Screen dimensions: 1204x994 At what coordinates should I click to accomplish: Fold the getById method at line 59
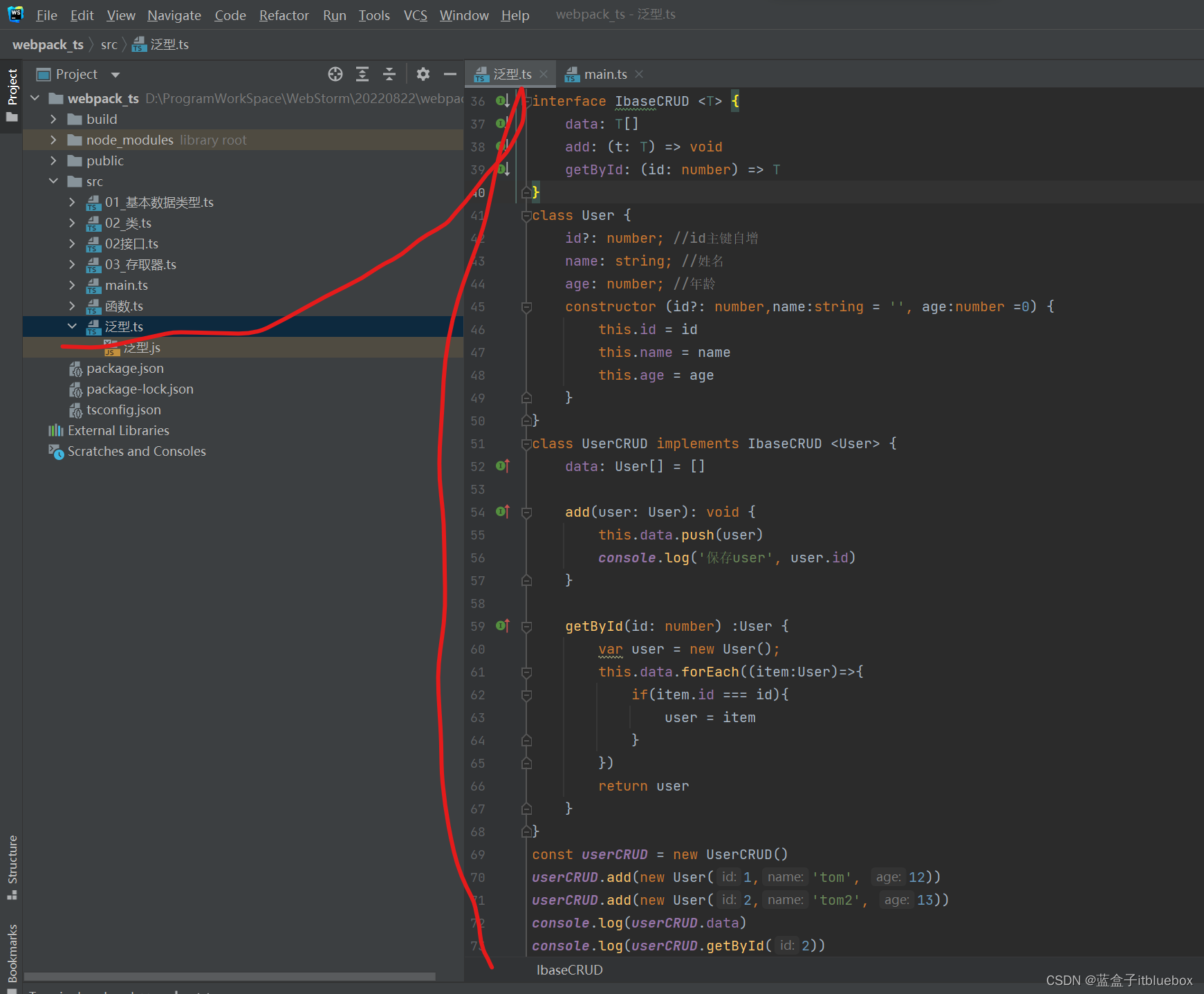[526, 627]
